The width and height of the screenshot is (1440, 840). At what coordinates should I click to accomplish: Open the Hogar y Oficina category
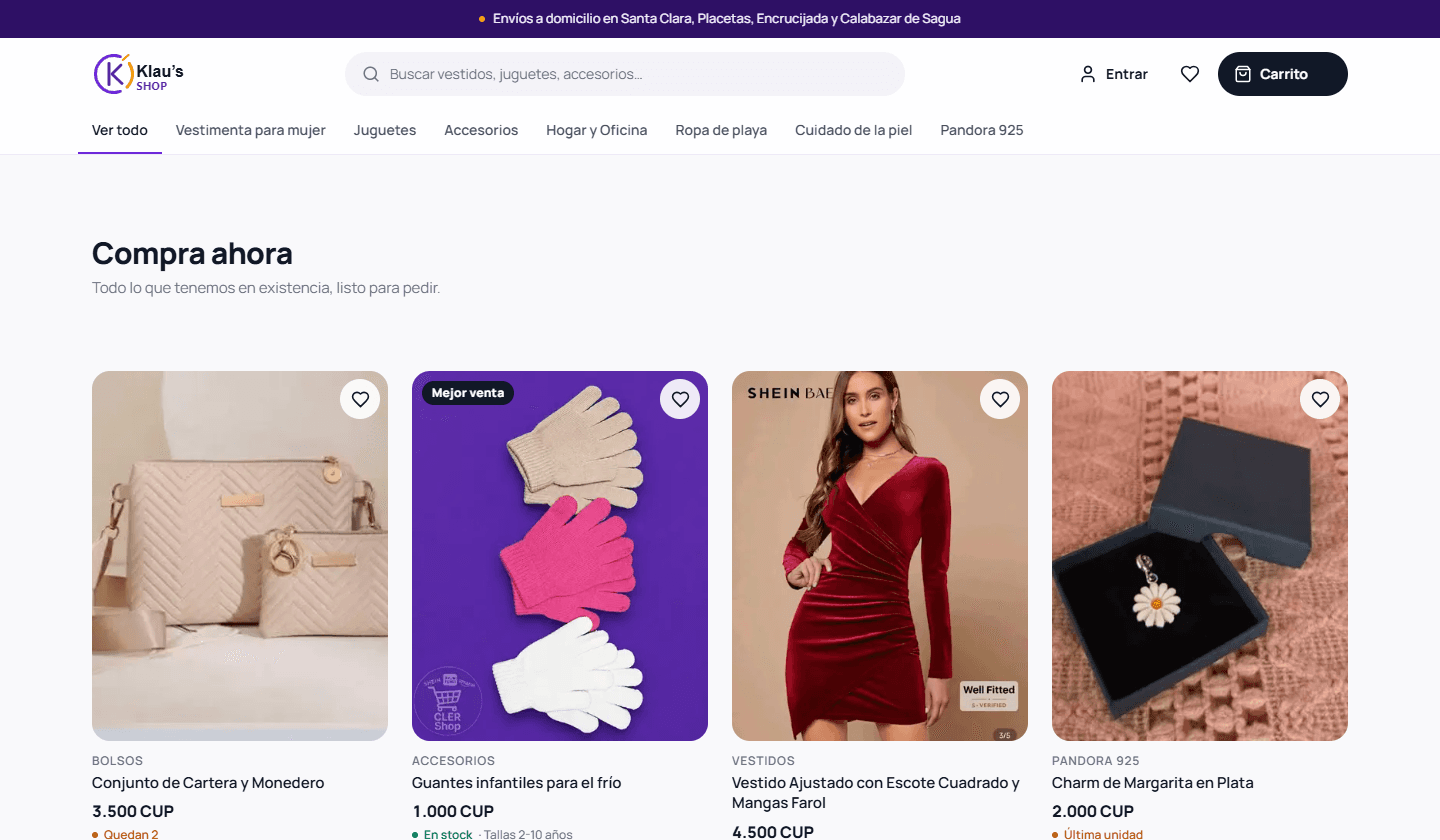(597, 130)
